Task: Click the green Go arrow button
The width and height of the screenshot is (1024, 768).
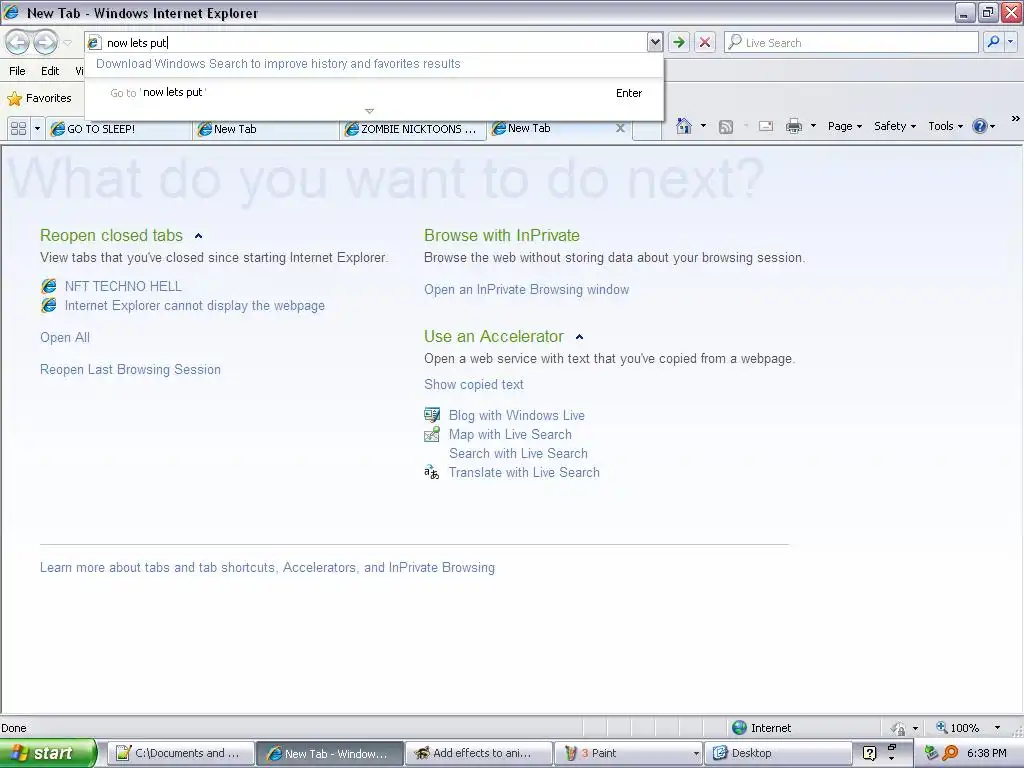Action: [x=679, y=42]
